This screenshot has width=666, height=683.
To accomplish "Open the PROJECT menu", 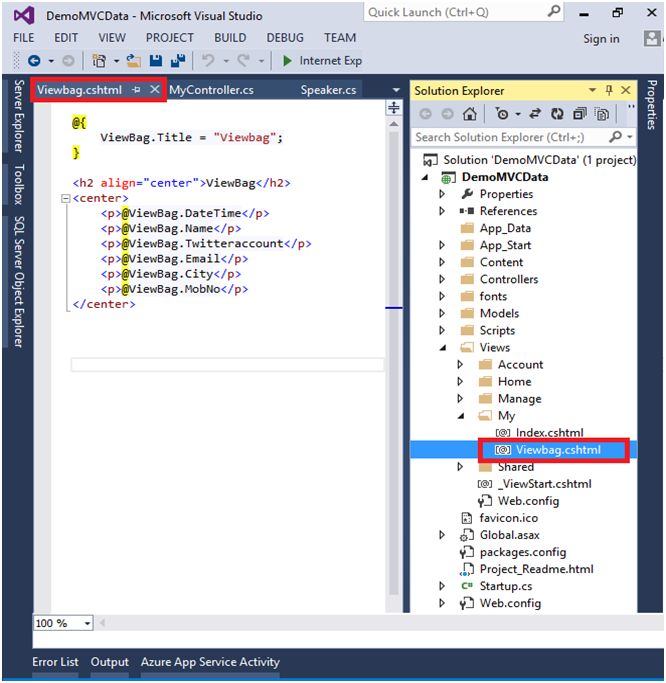I will coord(169,38).
